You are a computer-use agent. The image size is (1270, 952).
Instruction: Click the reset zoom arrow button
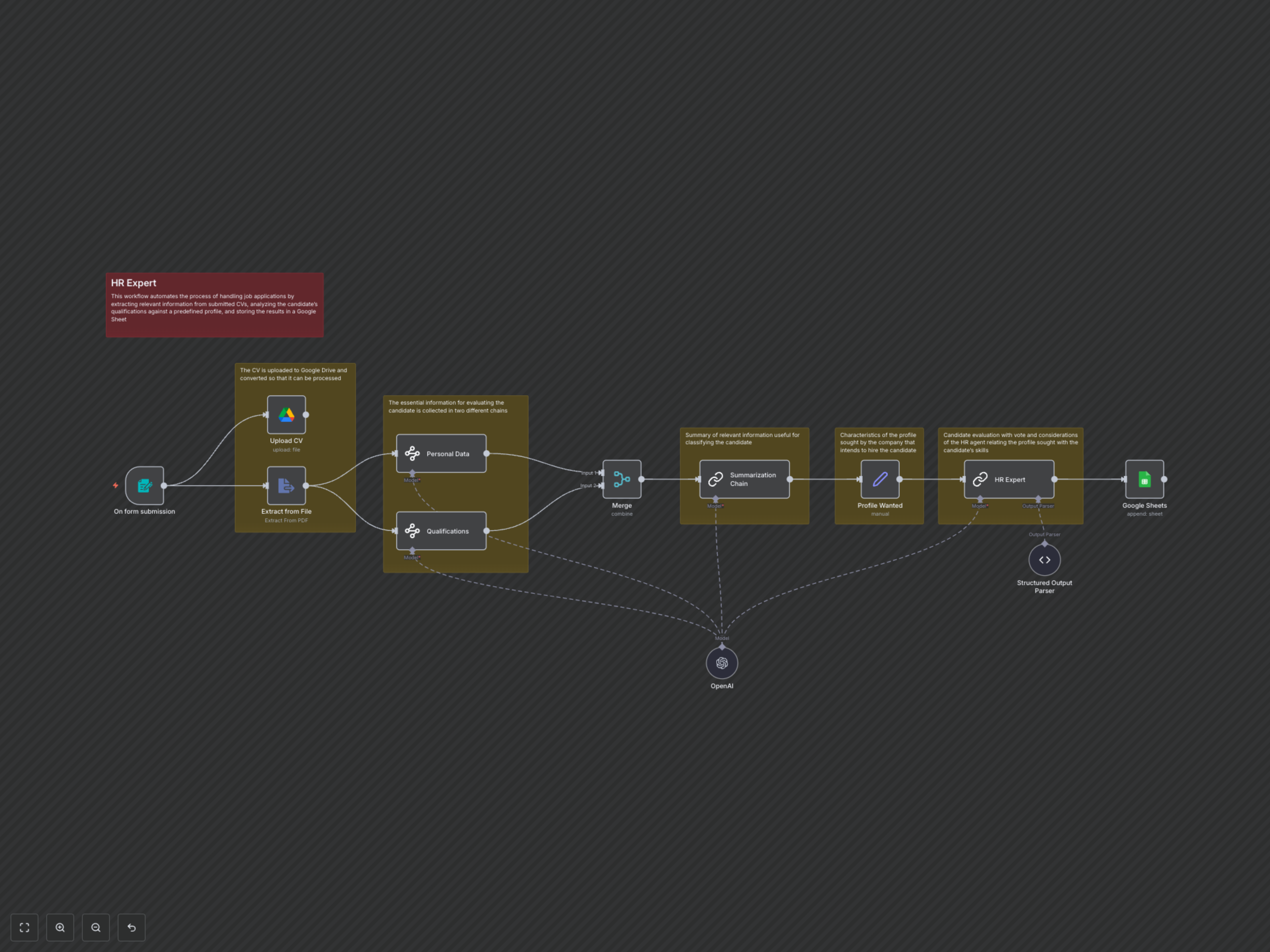click(x=132, y=927)
